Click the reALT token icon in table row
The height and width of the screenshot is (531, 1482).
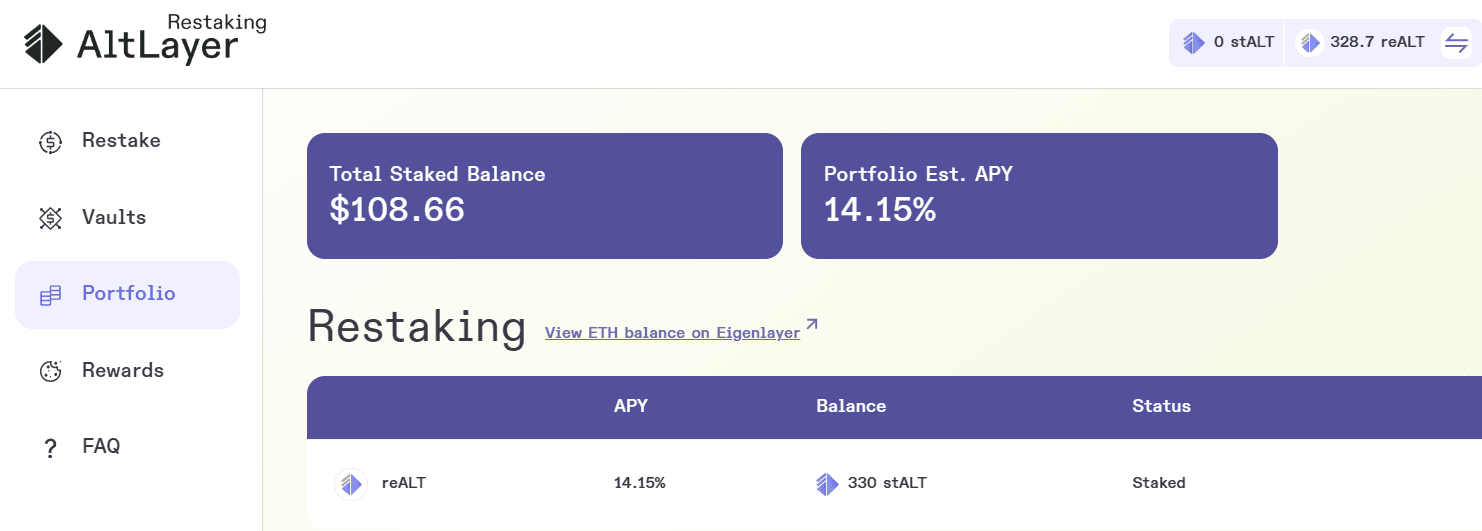[350, 484]
